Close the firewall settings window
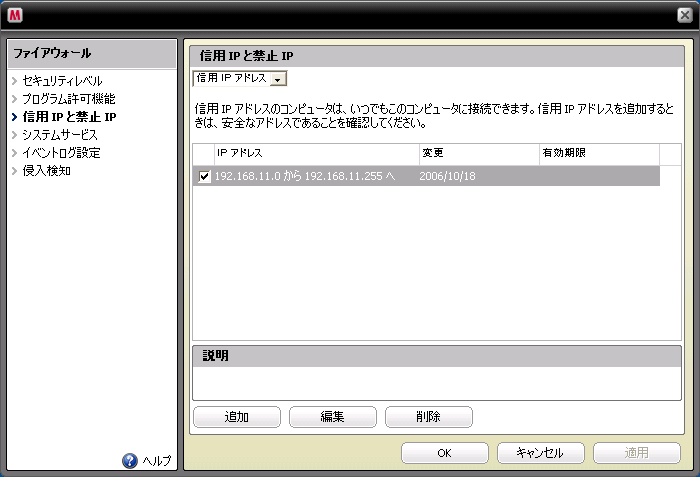700x477 pixels. click(x=682, y=15)
